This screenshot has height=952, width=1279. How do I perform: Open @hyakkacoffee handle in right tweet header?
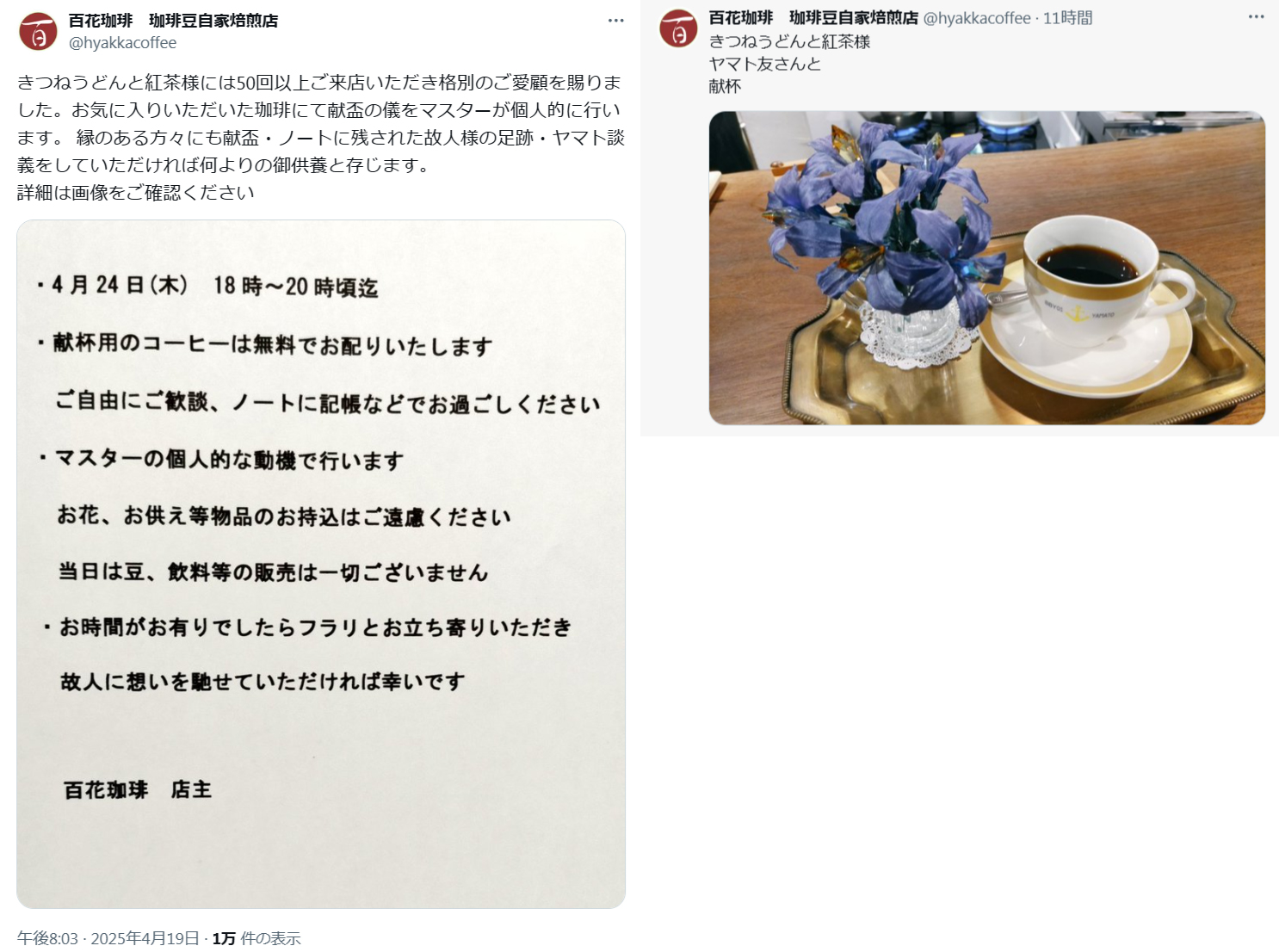pyautogui.click(x=976, y=18)
